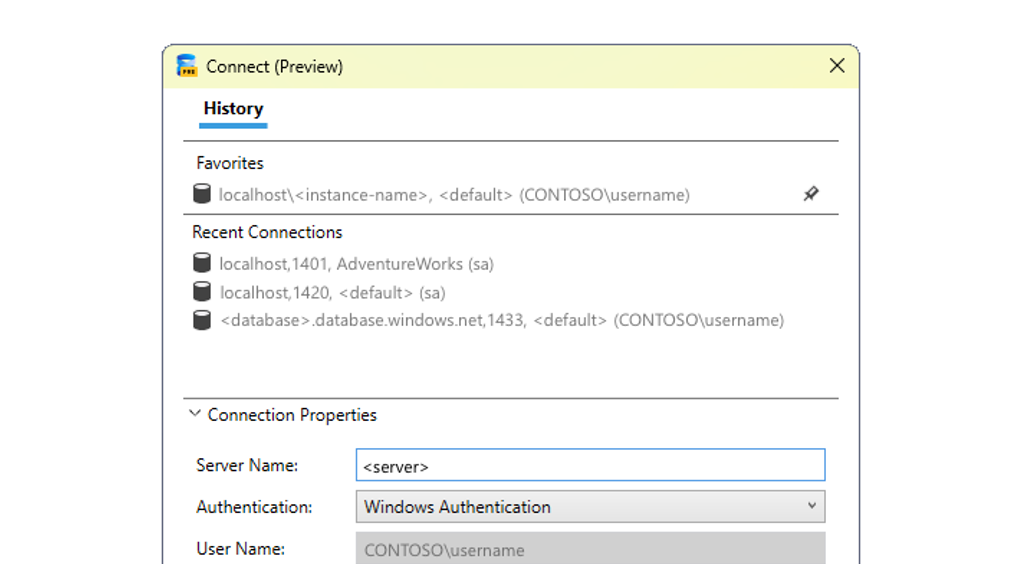Click database icon next to localhost,1401 connection
This screenshot has width=1032, height=564.
tap(202, 264)
